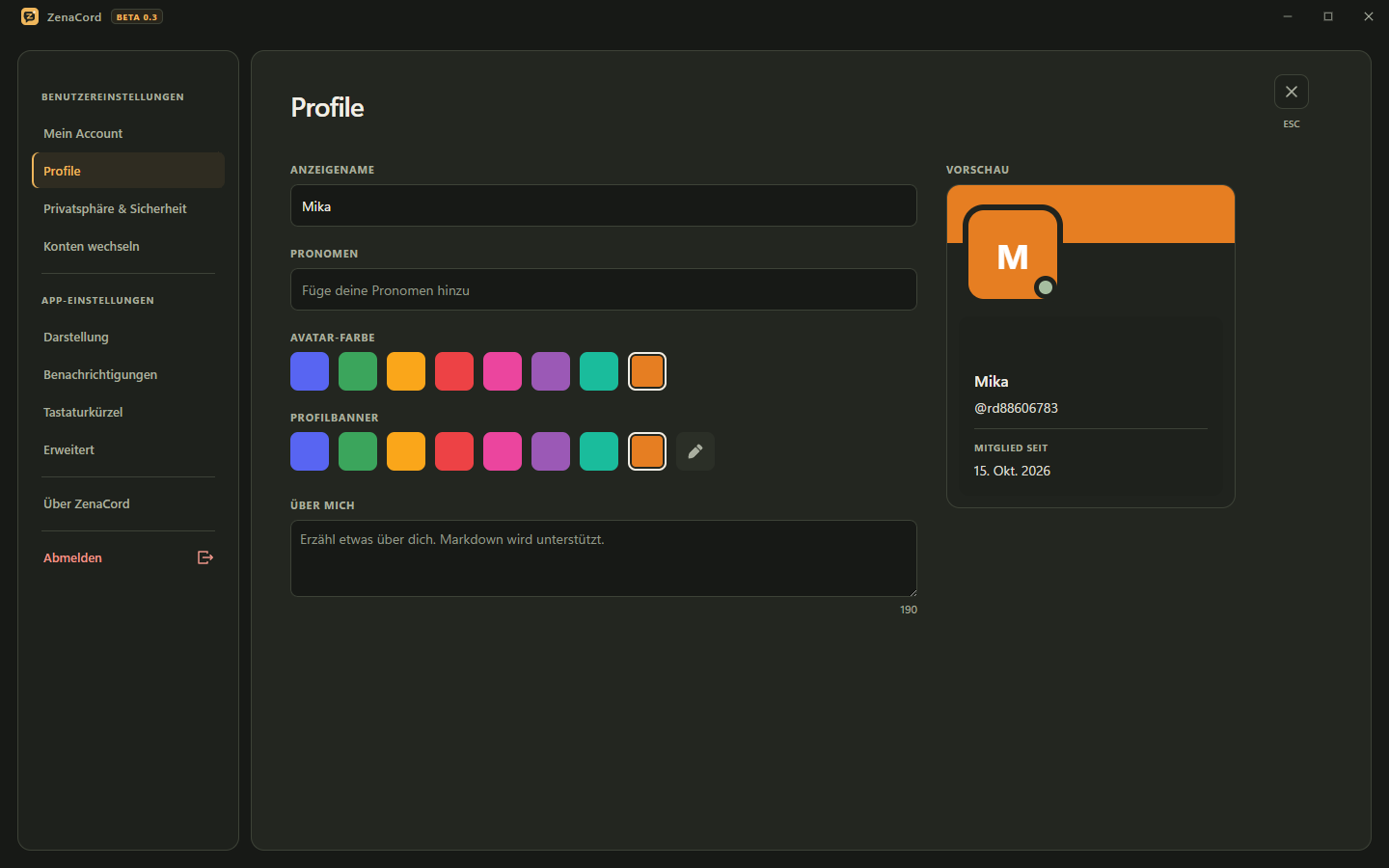Viewport: 1389px width, 868px height.
Task: Open Benachrichtigungen settings
Action: click(128, 374)
